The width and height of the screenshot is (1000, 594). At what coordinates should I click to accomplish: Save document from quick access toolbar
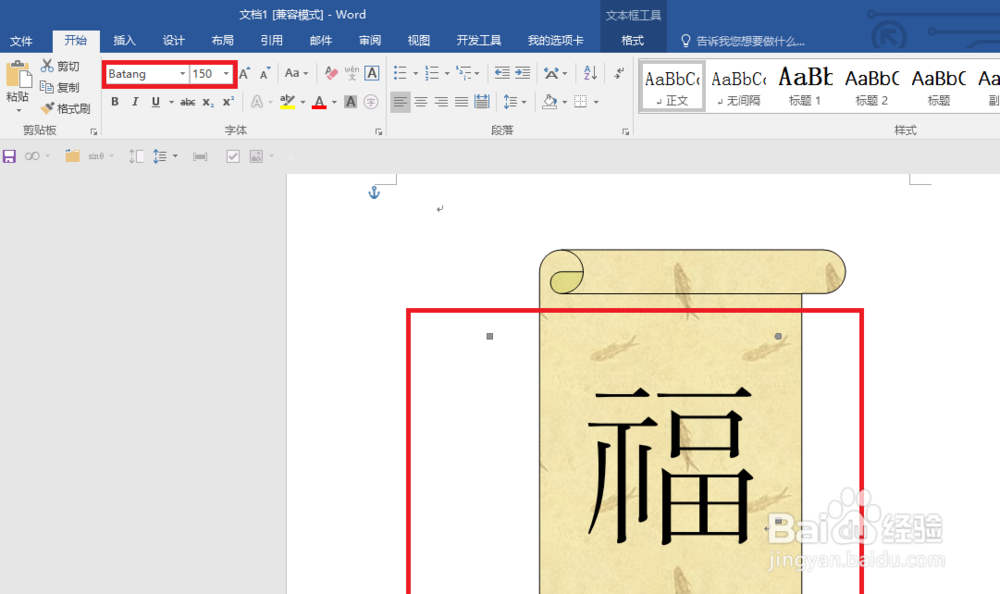pos(9,156)
